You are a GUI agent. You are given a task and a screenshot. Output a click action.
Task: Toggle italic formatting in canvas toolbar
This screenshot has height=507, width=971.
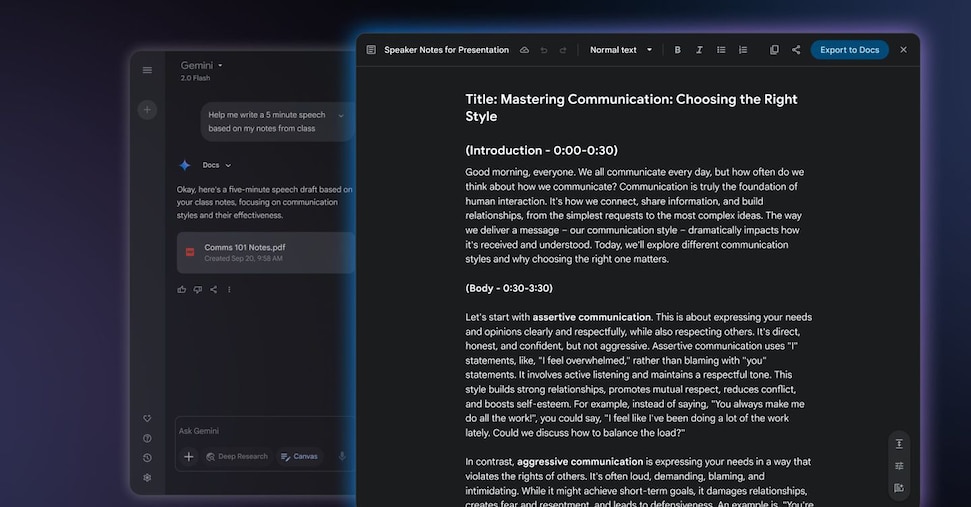(x=699, y=50)
